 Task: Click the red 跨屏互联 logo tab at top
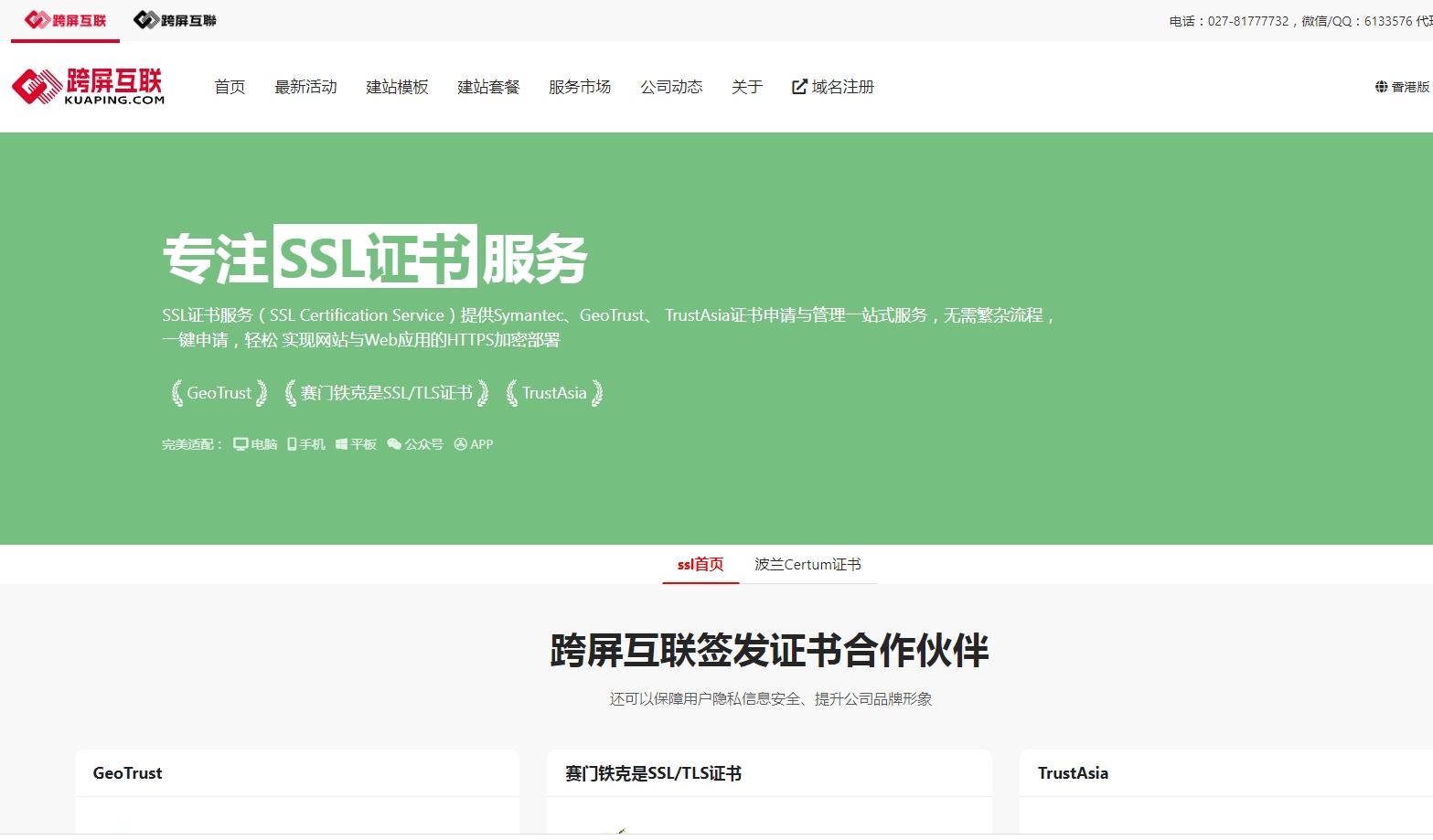click(65, 20)
